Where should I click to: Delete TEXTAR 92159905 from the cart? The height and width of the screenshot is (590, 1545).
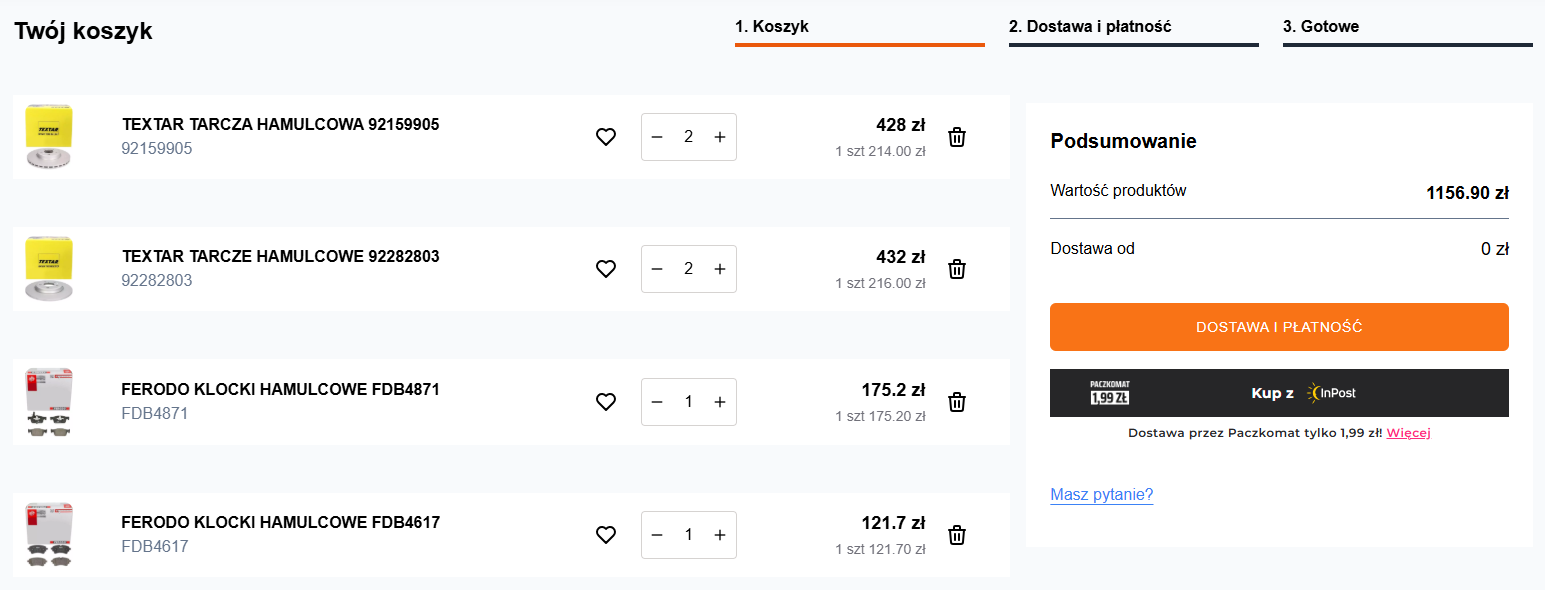tap(957, 137)
